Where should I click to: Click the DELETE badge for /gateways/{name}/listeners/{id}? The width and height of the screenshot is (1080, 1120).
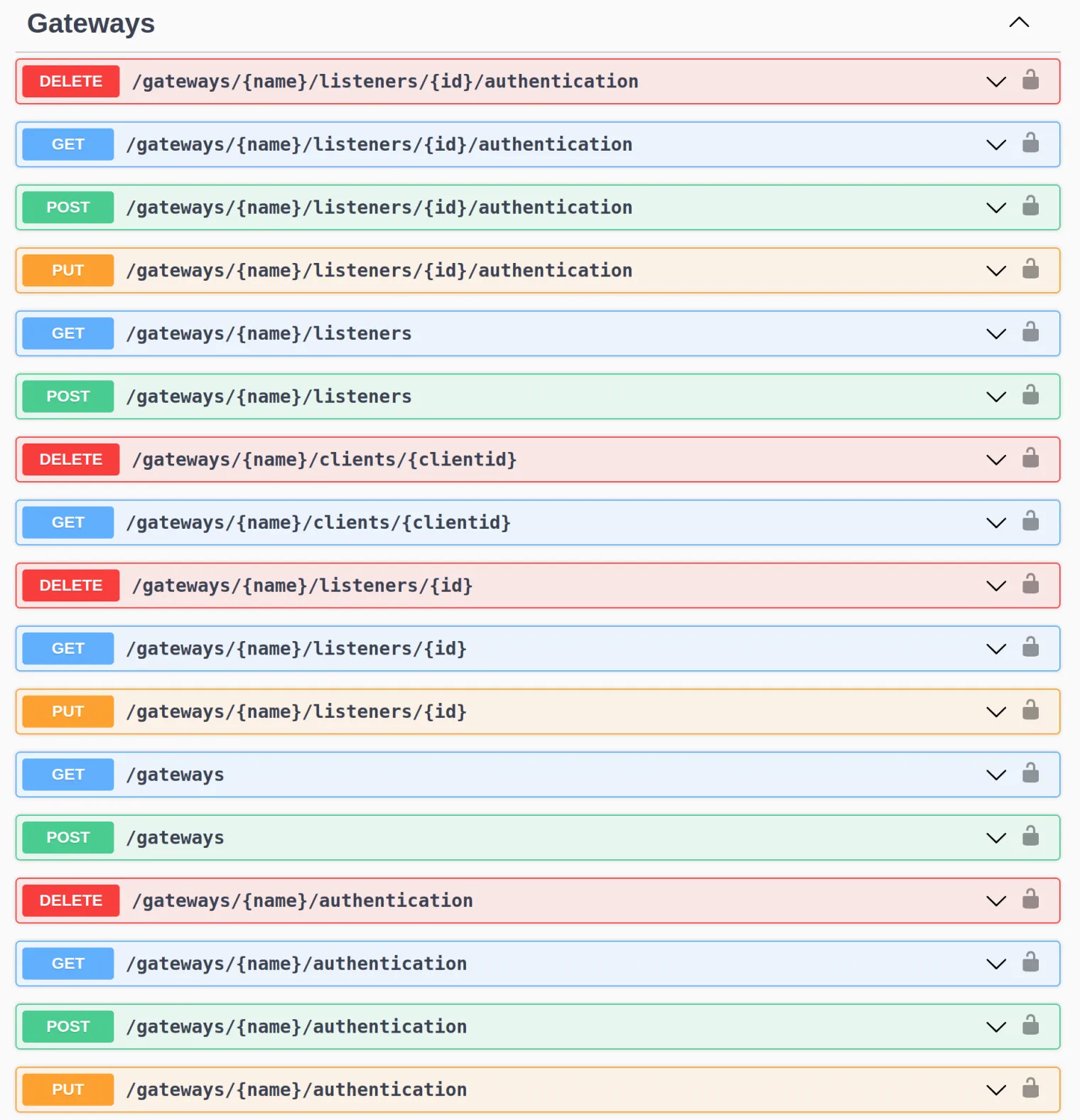71,586
